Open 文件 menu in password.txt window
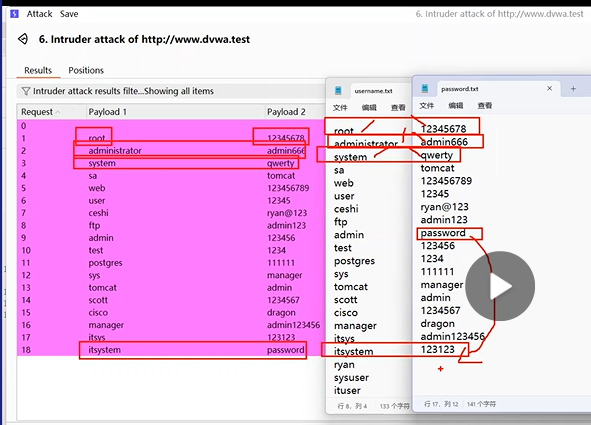The height and width of the screenshot is (425, 591). pos(427,105)
